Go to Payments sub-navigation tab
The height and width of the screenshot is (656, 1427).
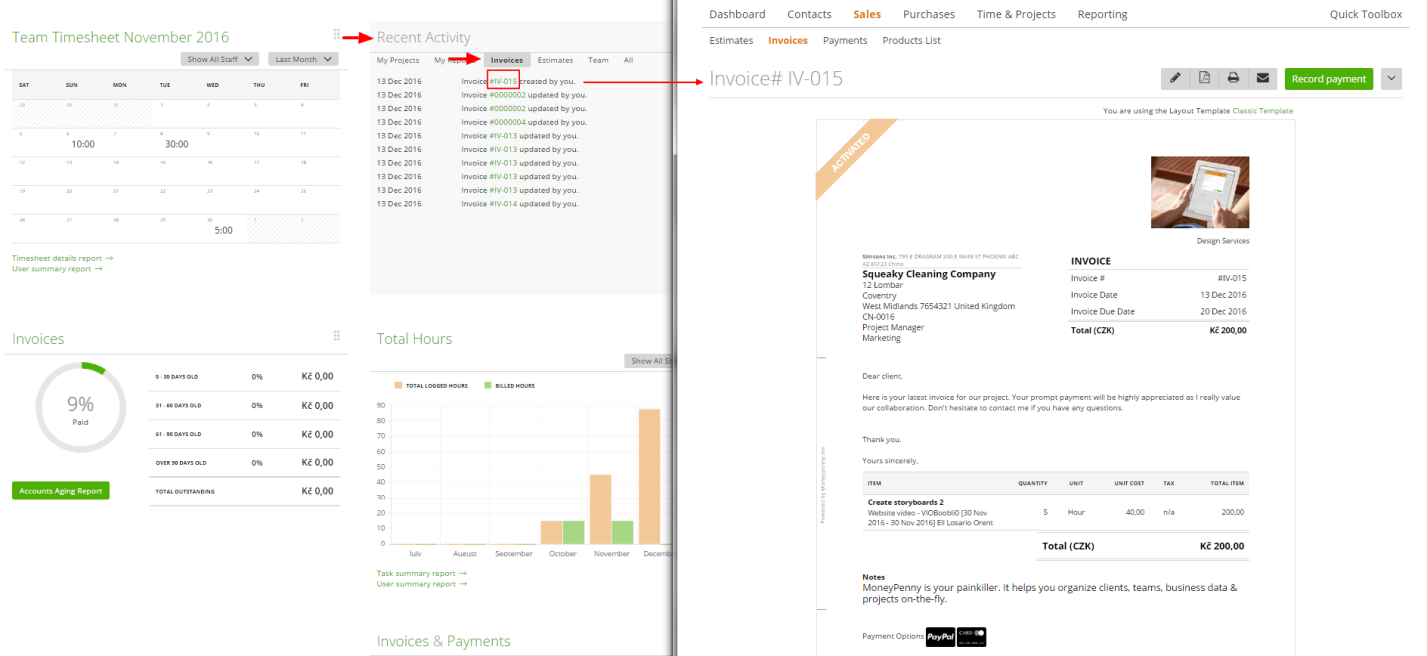[x=845, y=41]
